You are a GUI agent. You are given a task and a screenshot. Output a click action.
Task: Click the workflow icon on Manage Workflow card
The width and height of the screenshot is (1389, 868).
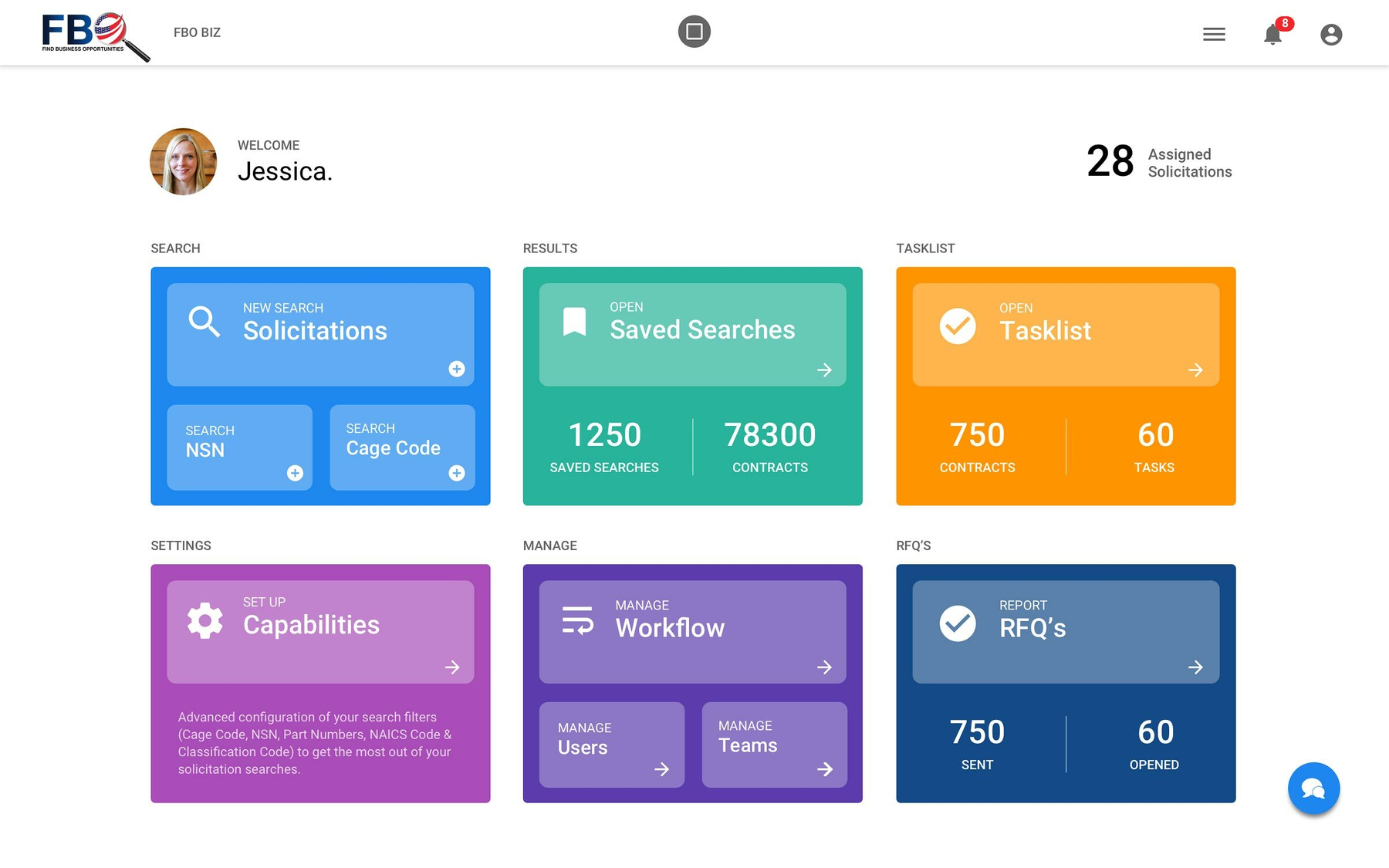(x=577, y=621)
